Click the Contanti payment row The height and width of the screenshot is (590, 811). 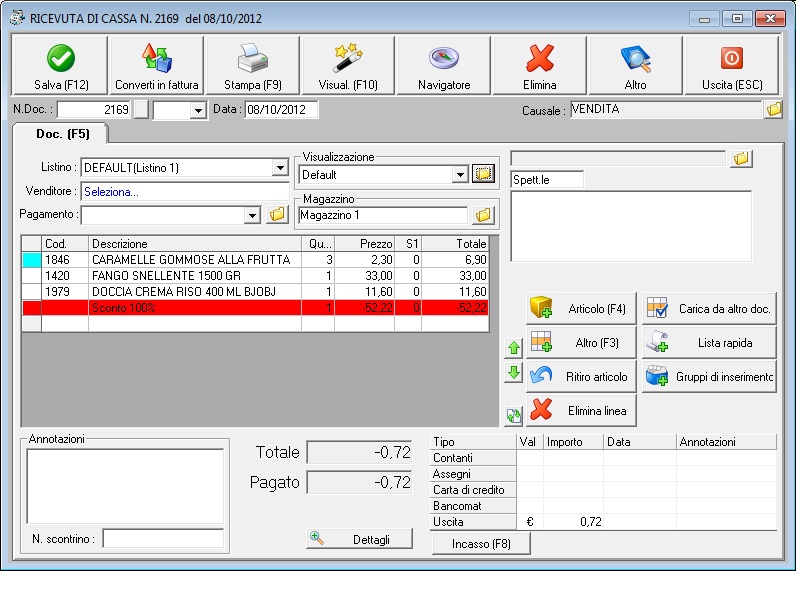(x=604, y=458)
